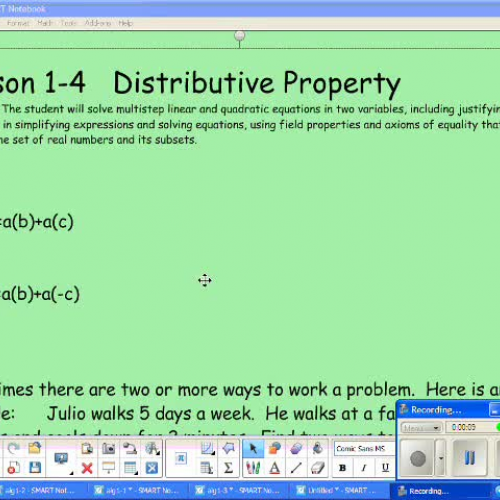Screen dimensions: 500x500
Task: Open the Add-ons menu
Action: point(98,23)
